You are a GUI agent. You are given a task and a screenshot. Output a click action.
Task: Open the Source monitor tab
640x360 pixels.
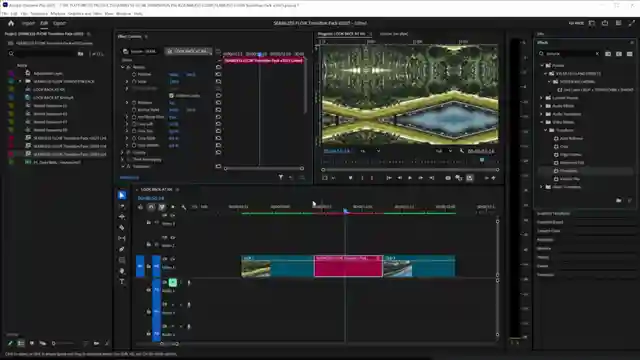point(393,34)
